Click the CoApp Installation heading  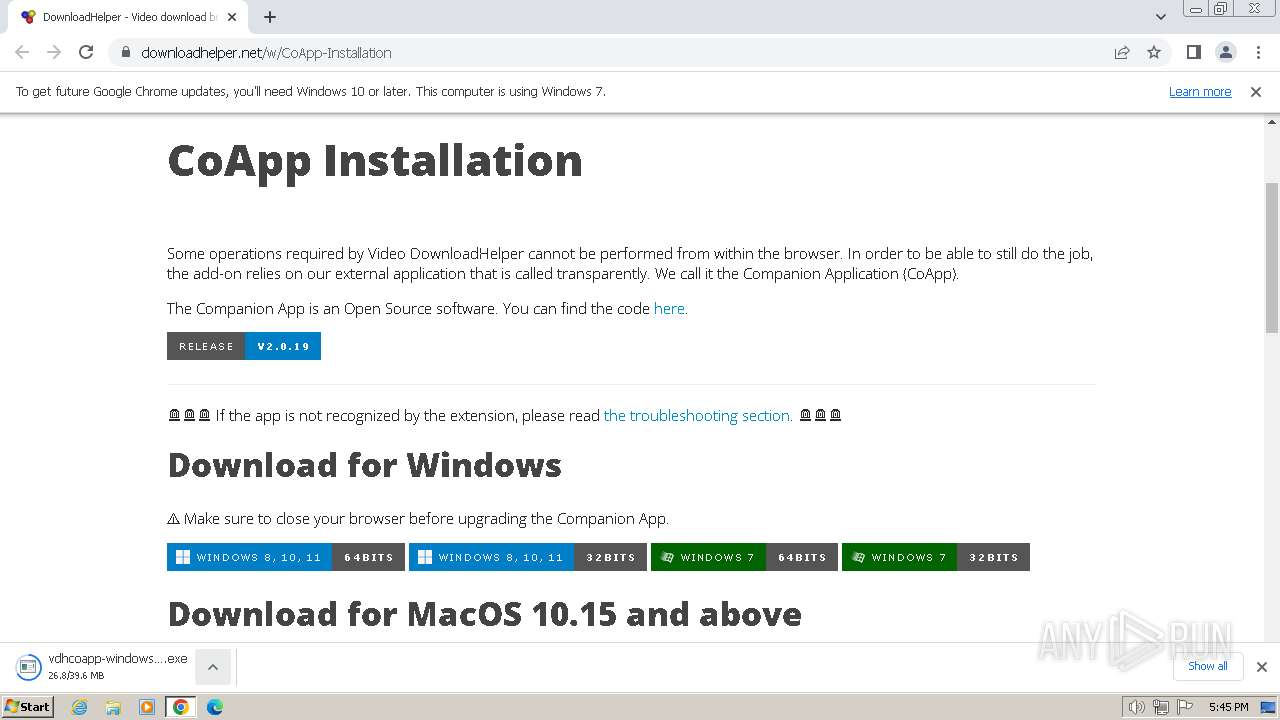pyautogui.click(x=375, y=160)
